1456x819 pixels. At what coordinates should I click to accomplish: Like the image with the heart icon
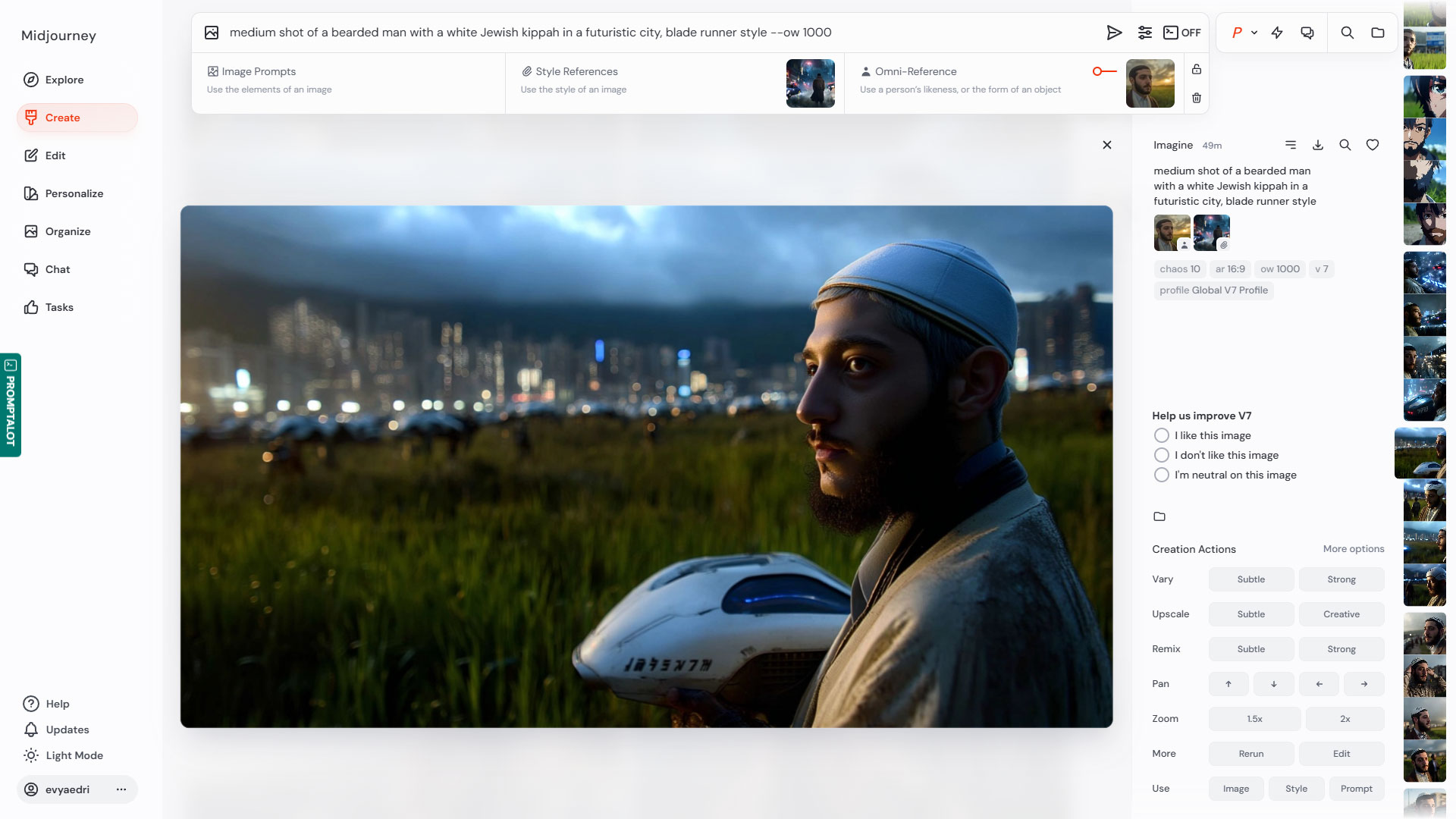pos(1373,145)
